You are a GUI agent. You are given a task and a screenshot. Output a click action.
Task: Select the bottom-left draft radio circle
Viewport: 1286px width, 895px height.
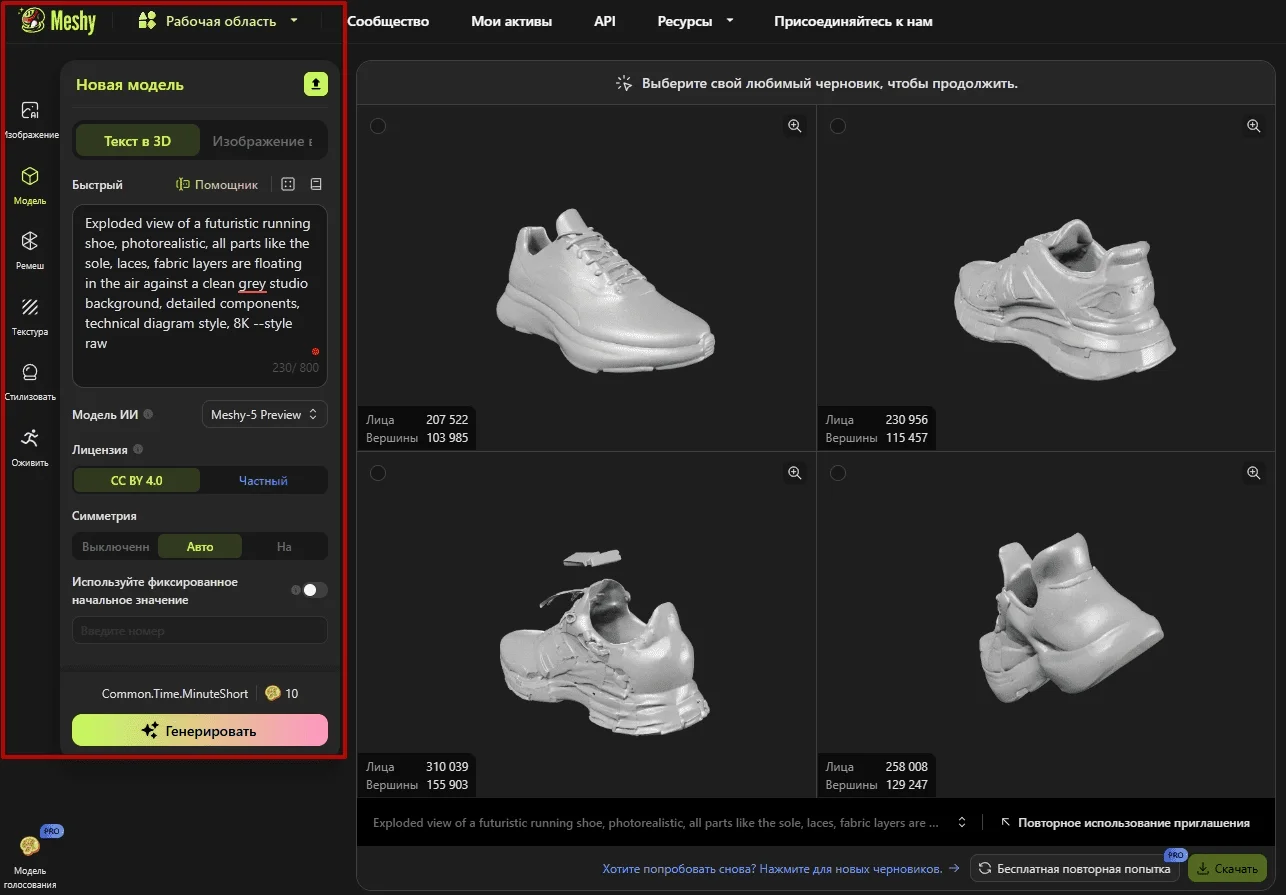(378, 473)
